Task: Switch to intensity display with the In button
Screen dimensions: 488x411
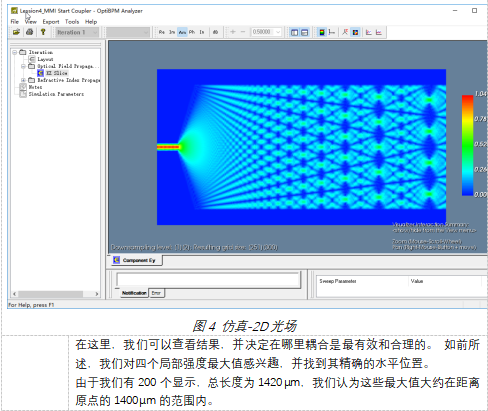Action: click(202, 32)
